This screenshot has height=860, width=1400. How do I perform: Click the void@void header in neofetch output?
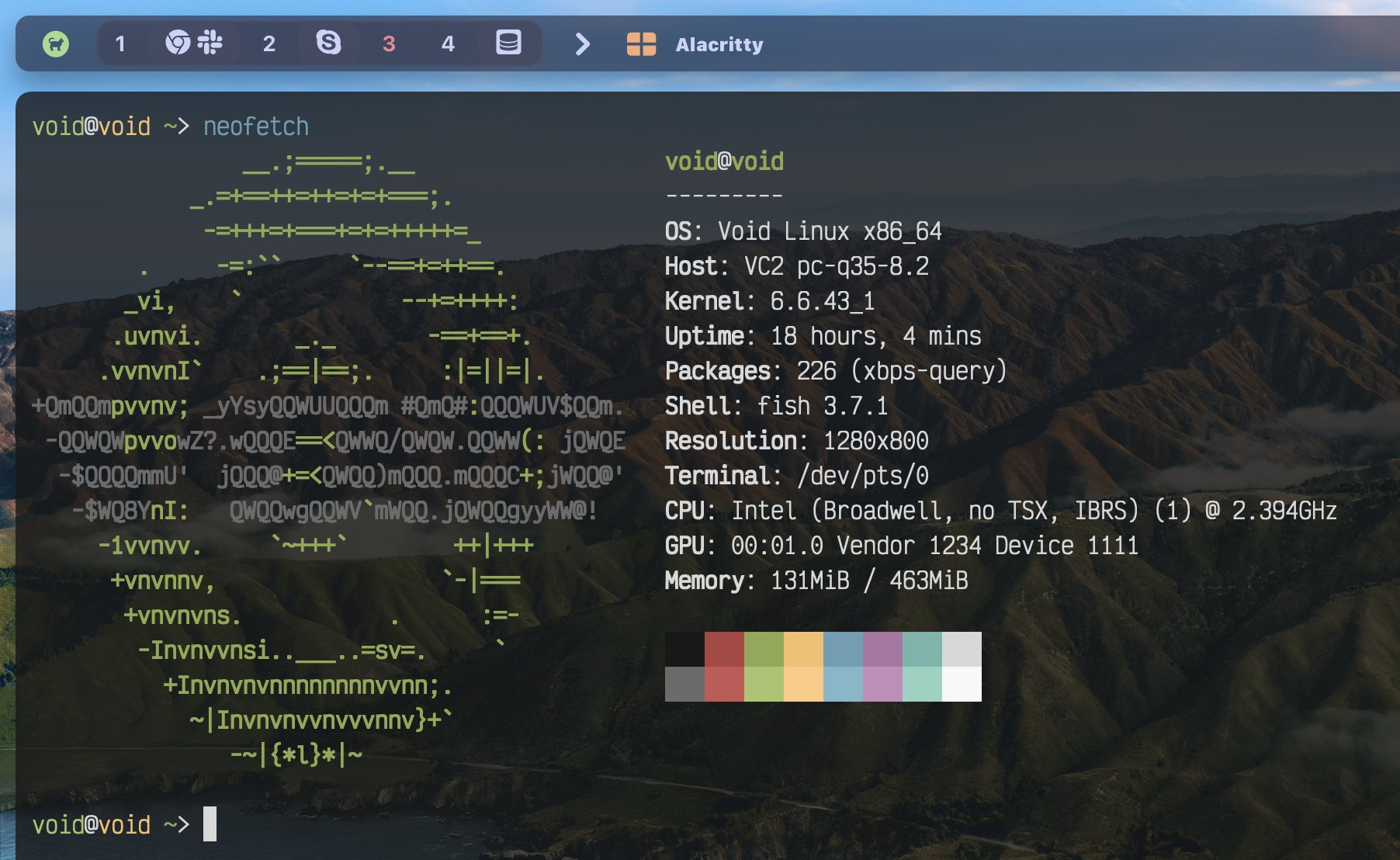724,161
